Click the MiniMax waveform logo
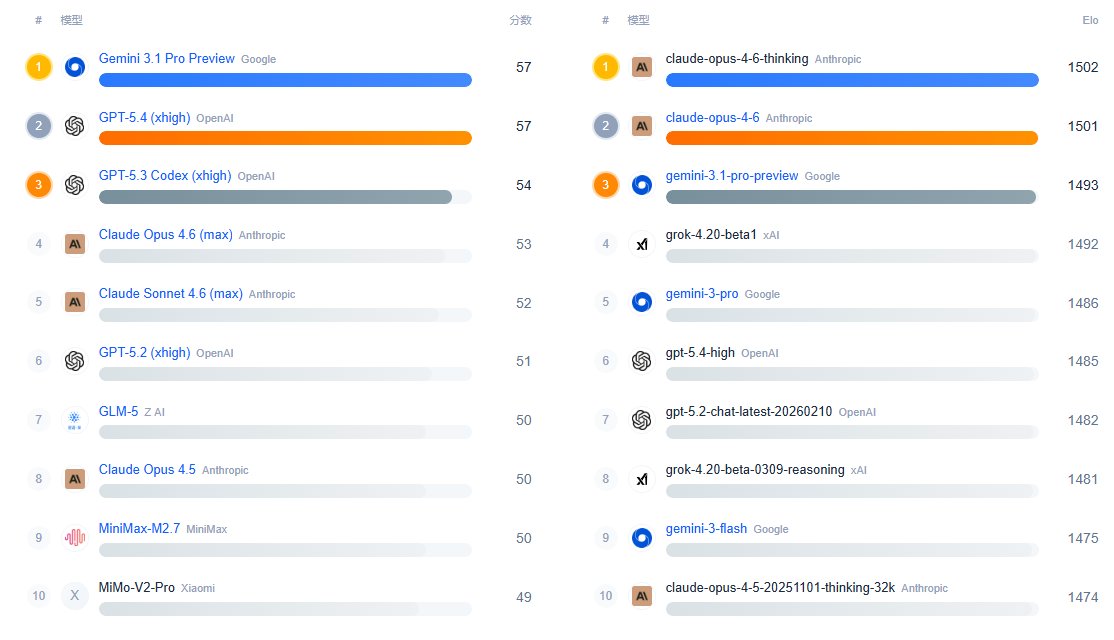The width and height of the screenshot is (1114, 640). coord(74,537)
